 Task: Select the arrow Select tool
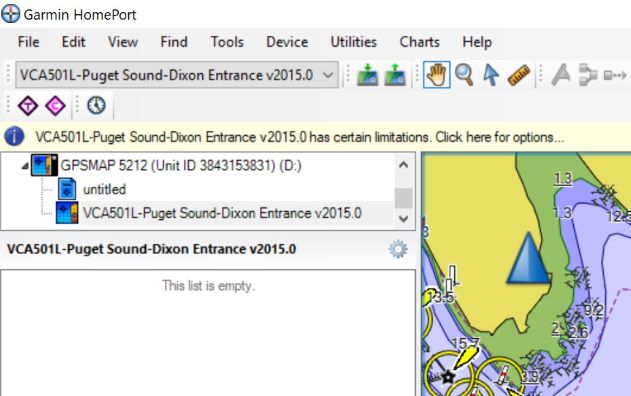(491, 75)
